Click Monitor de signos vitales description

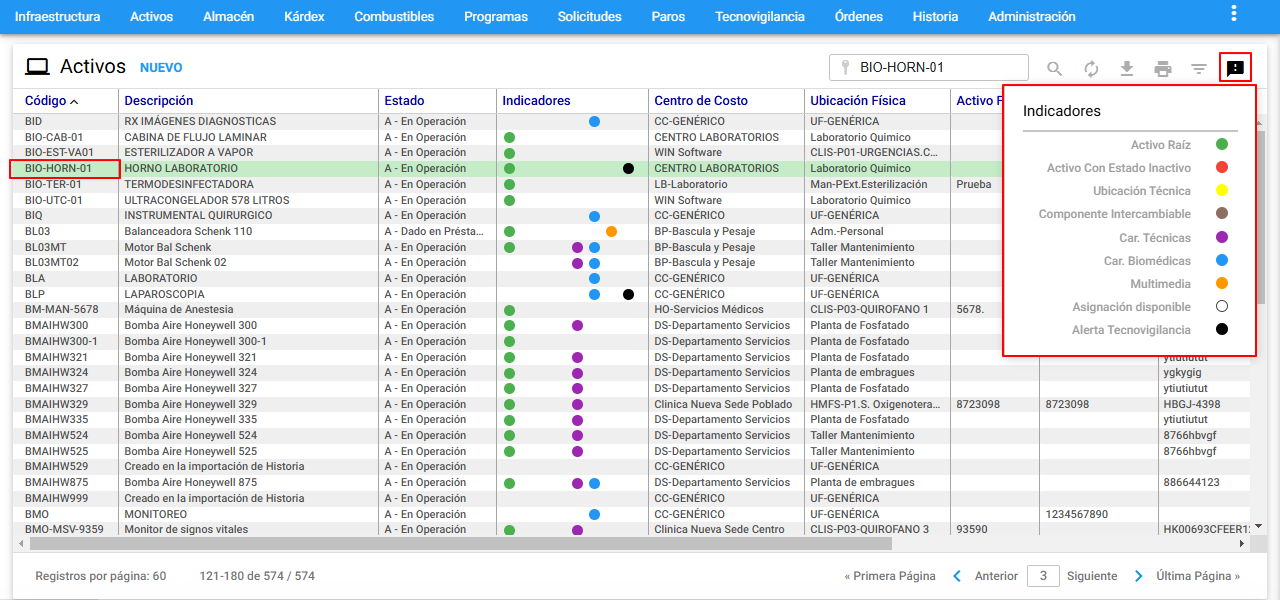[186, 530]
